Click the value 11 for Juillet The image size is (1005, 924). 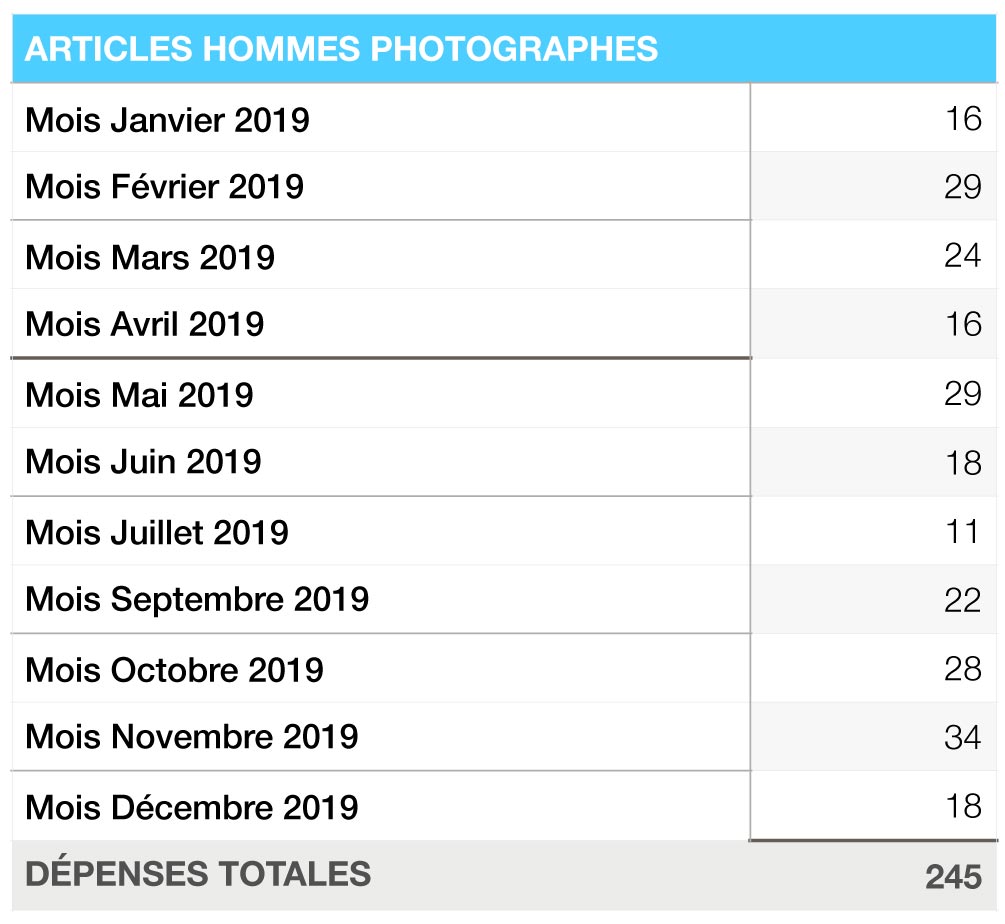962,531
